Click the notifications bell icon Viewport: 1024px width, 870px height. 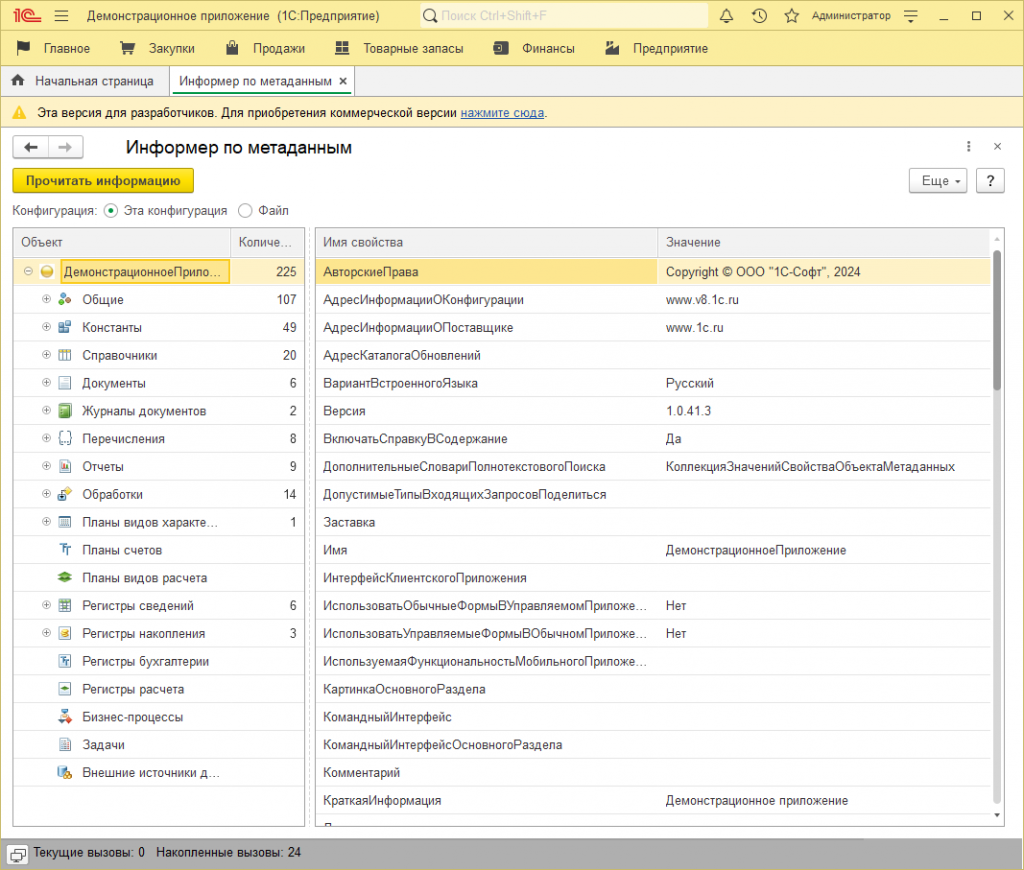pos(727,16)
